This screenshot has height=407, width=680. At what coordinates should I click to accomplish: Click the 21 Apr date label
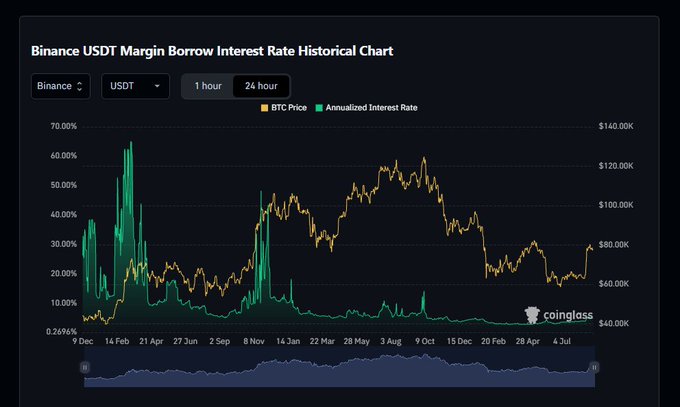pos(151,341)
